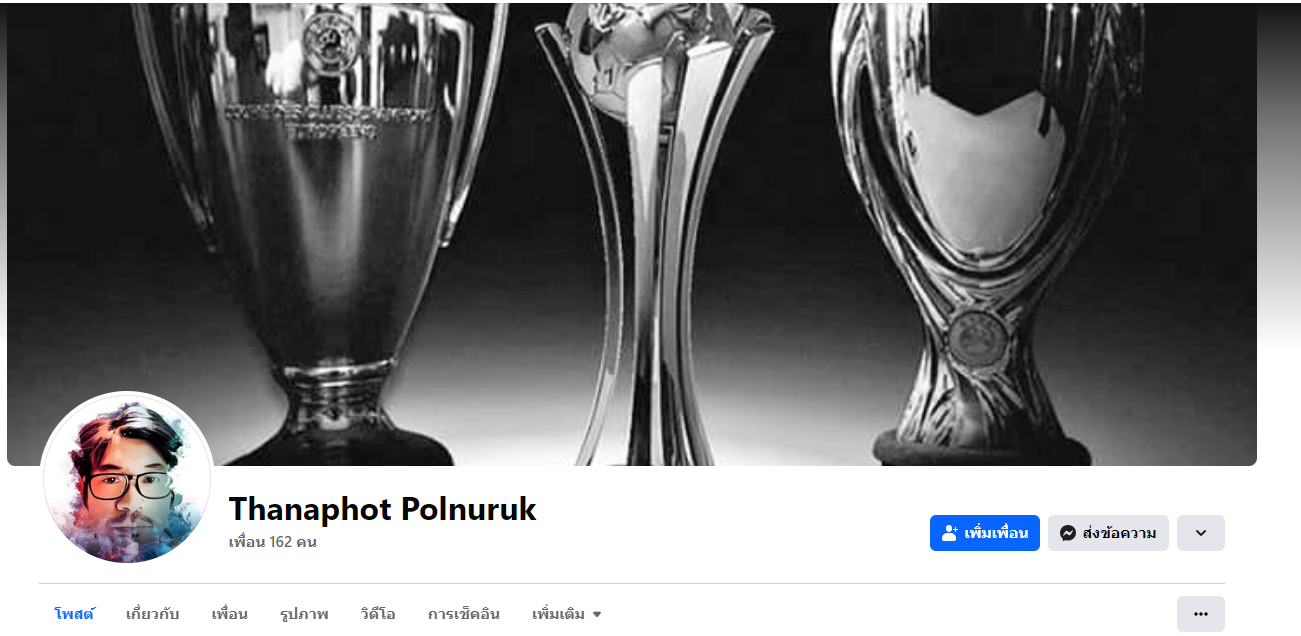Click the Thanaphot Polnuruk profile name
This screenshot has width=1301, height=636.
click(x=383, y=509)
